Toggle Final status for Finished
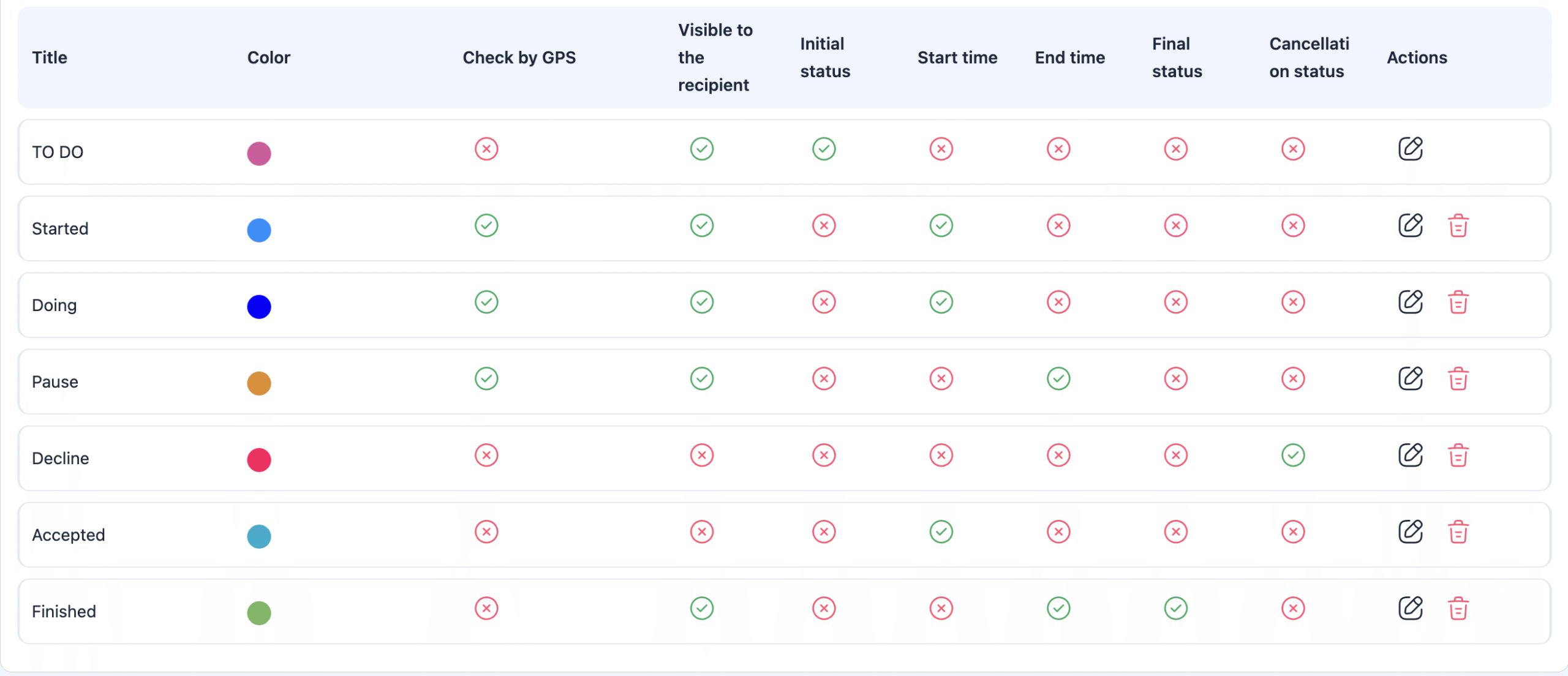This screenshot has height=676, width=1568. pyautogui.click(x=1175, y=608)
